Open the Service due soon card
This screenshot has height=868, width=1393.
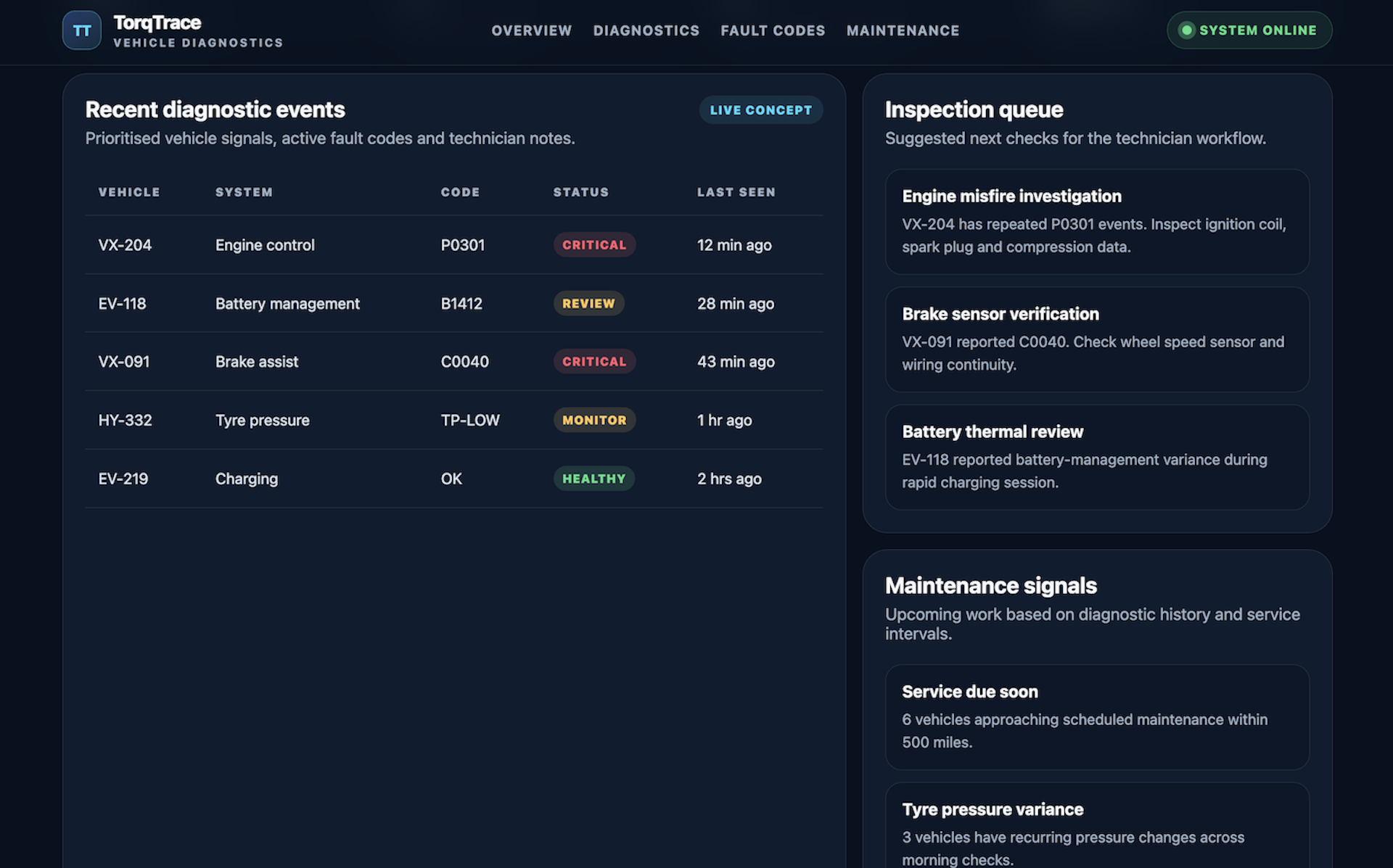coord(1097,717)
